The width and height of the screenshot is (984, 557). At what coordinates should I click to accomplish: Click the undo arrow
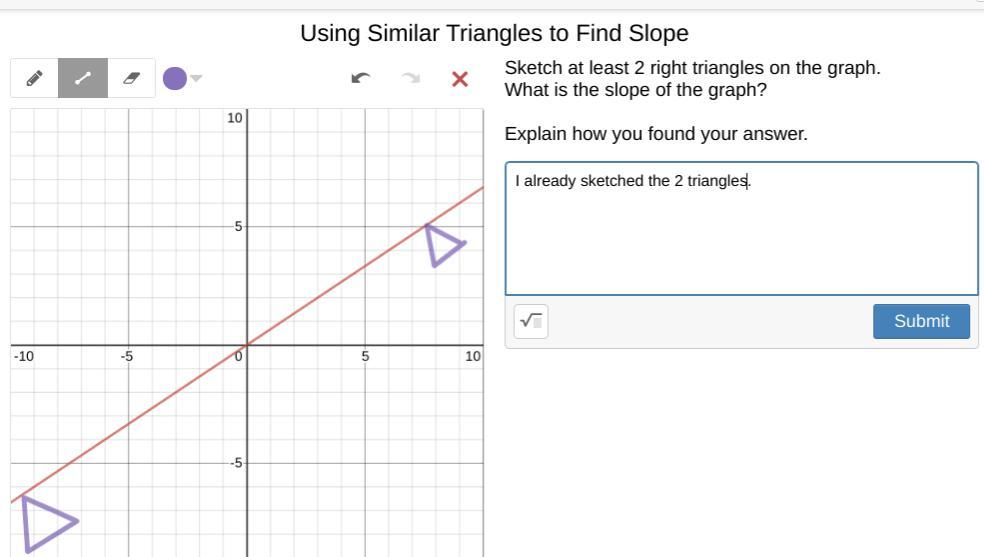362,78
